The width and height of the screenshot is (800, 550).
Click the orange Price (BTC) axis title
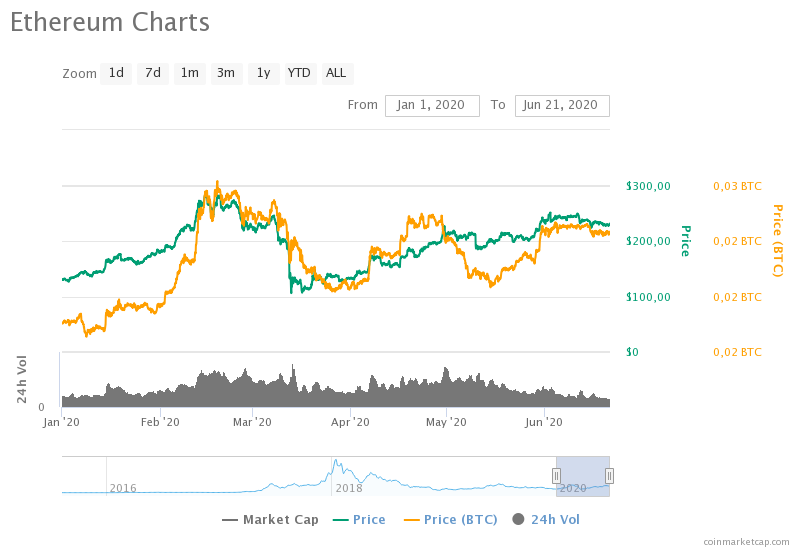(777, 241)
